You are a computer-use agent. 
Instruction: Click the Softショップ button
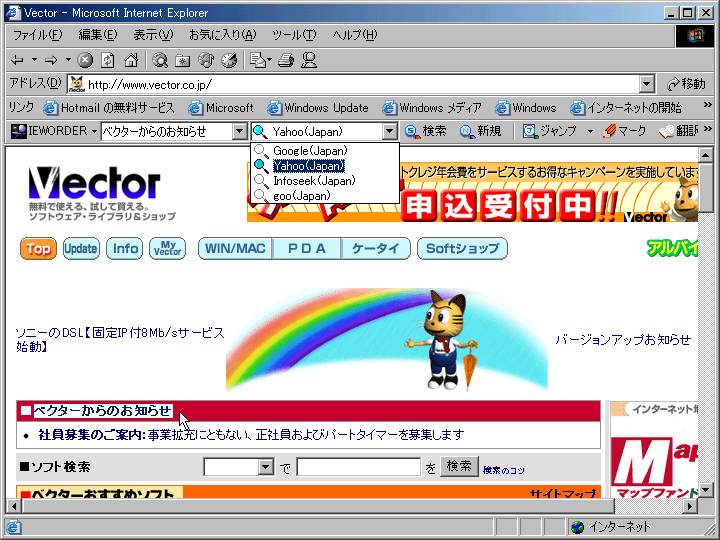pos(462,249)
